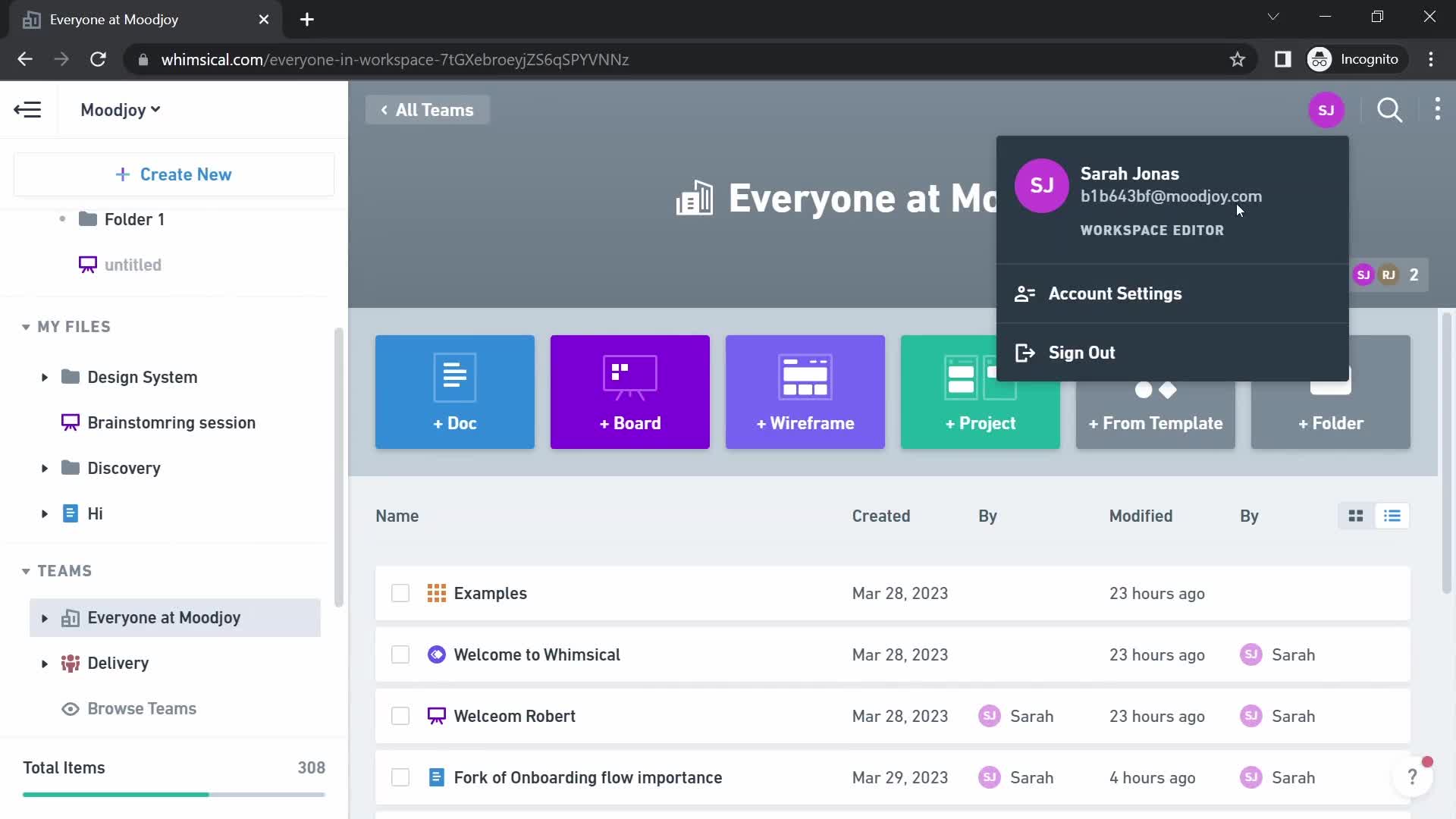The height and width of the screenshot is (819, 1456).
Task: Click the team members avatars count badge
Action: [x=1389, y=275]
